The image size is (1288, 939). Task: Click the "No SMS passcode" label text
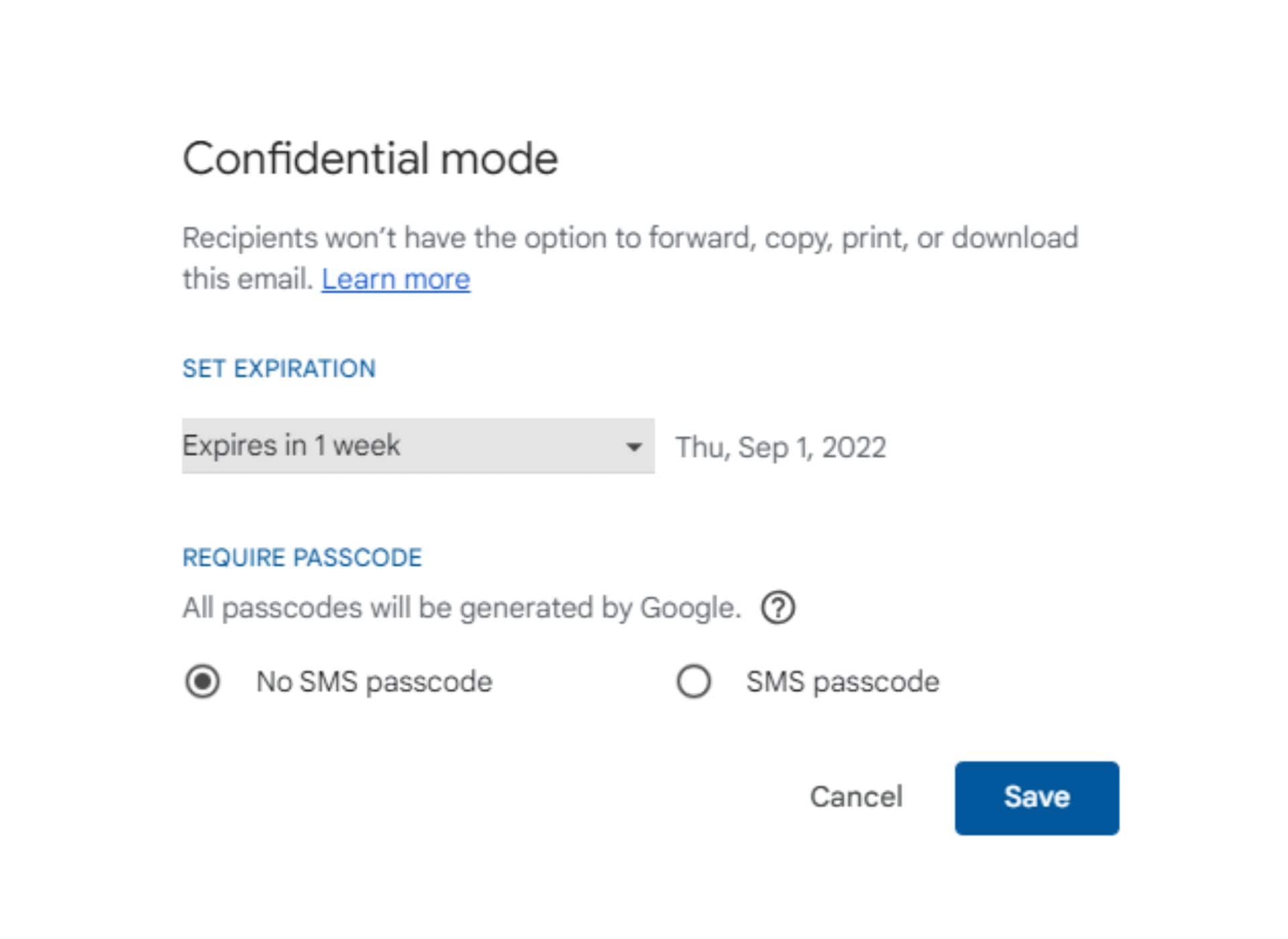374,681
